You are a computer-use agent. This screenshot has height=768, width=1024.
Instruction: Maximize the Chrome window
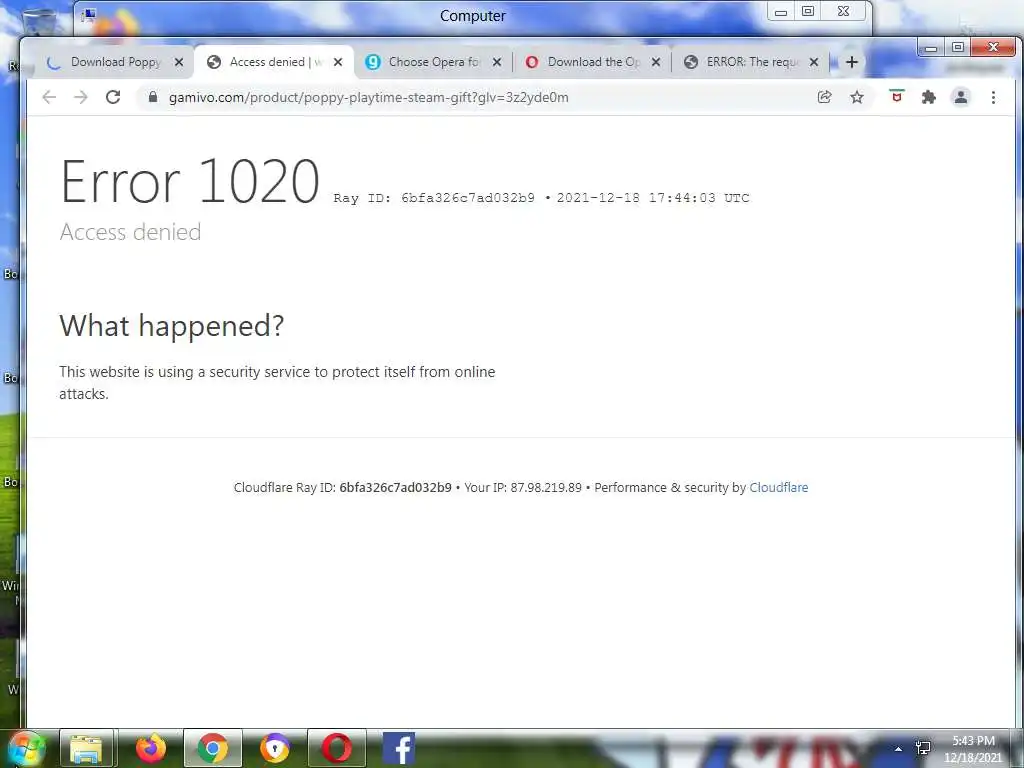click(958, 47)
